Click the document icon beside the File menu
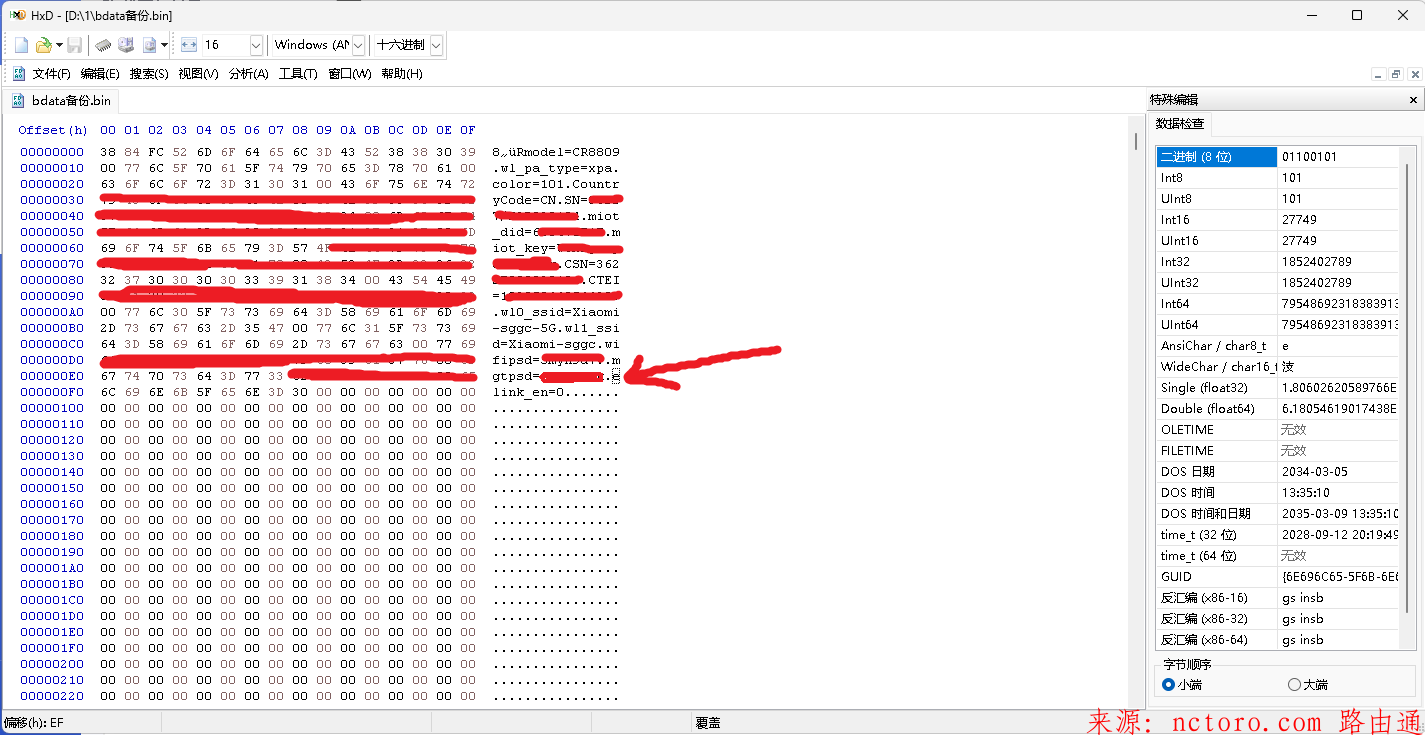Screen dimensions: 1425x735 17,73
